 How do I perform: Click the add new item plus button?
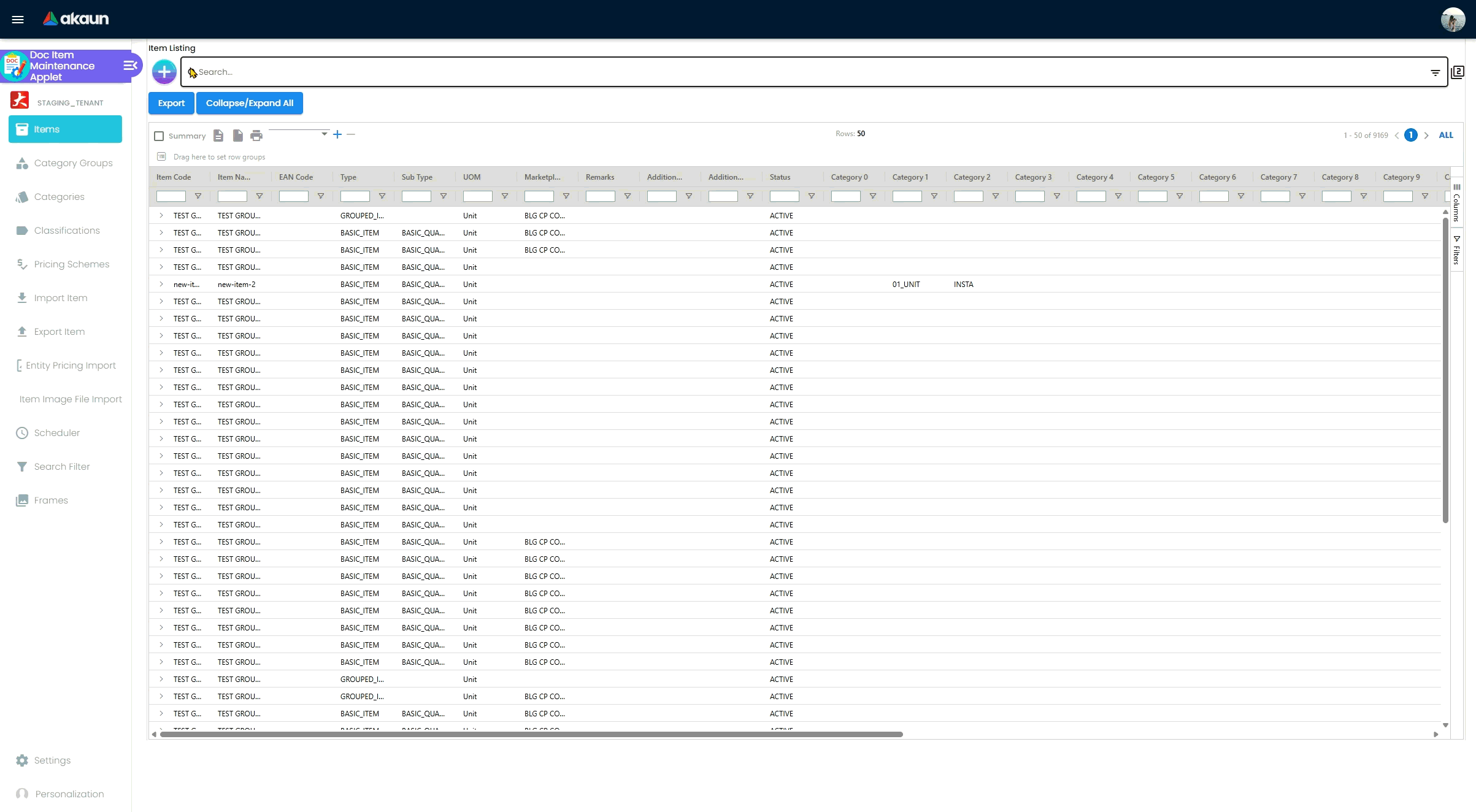pos(164,72)
